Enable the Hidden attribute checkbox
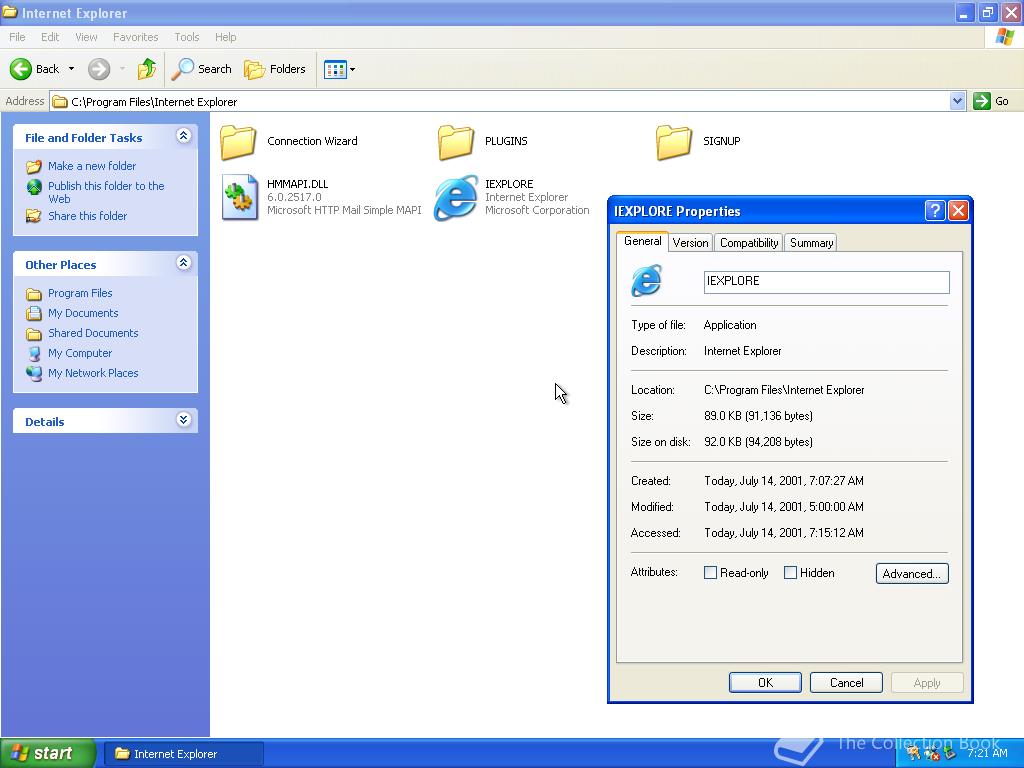This screenshot has width=1024, height=768. point(790,573)
